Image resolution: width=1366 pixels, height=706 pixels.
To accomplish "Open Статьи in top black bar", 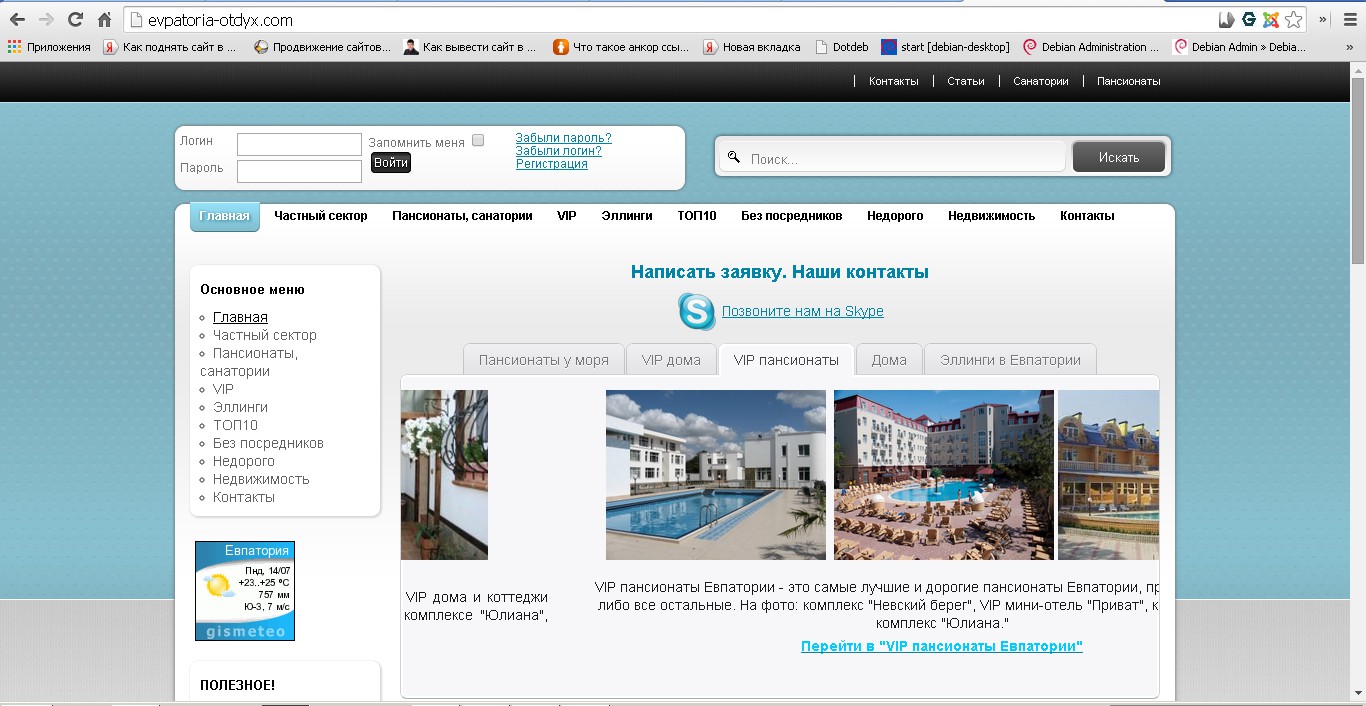I will (966, 81).
